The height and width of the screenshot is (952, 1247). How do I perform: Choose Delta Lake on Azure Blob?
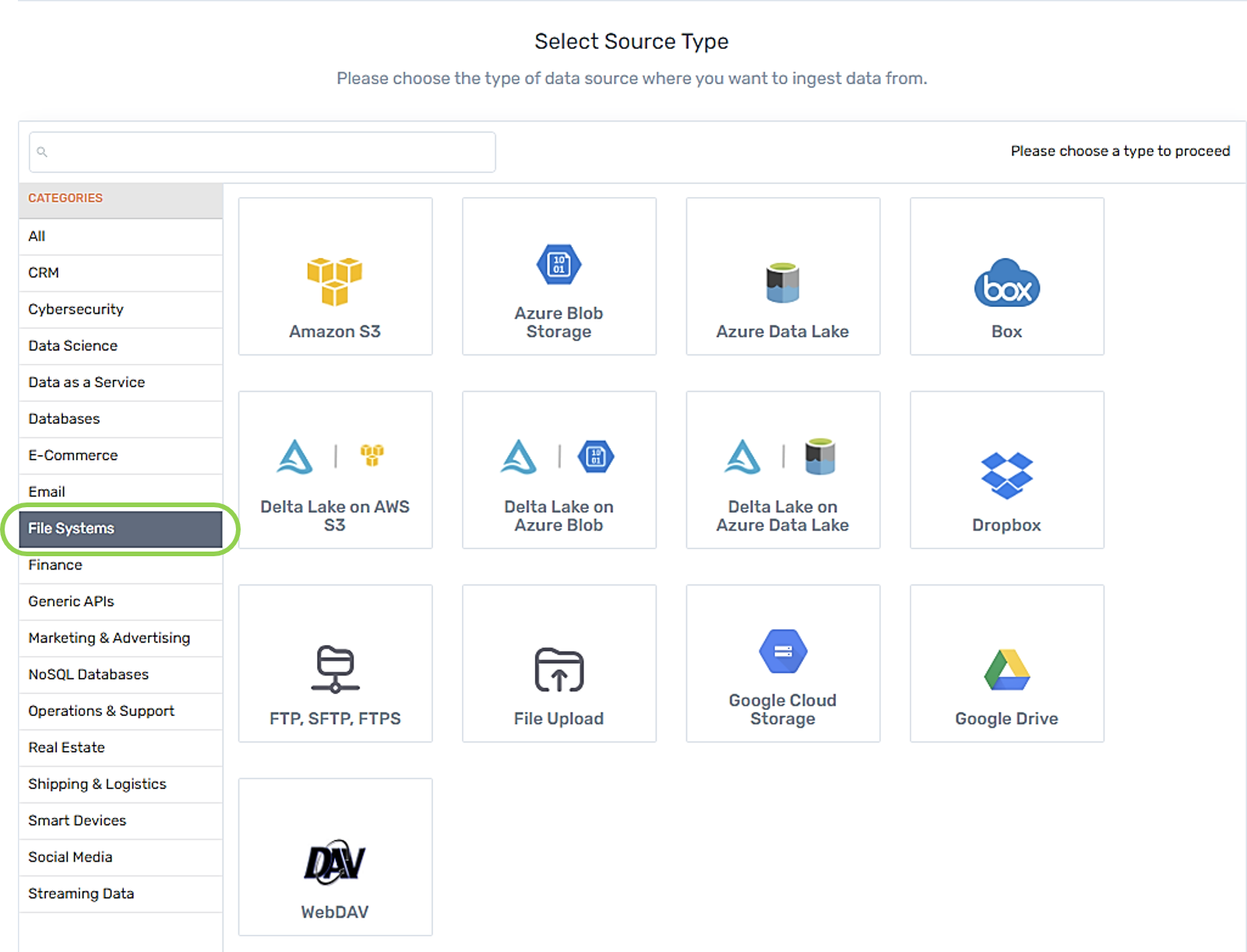tap(558, 470)
